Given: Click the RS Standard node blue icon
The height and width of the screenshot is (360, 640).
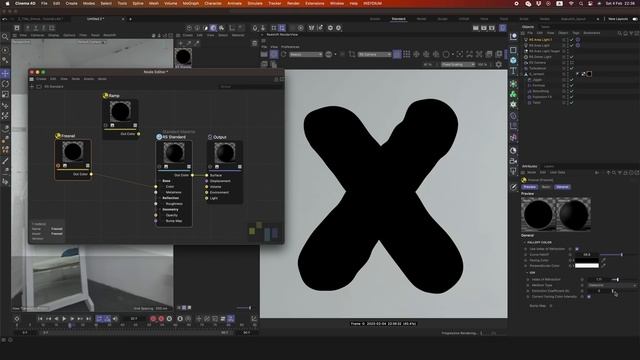Looking at the screenshot, I should [159, 137].
